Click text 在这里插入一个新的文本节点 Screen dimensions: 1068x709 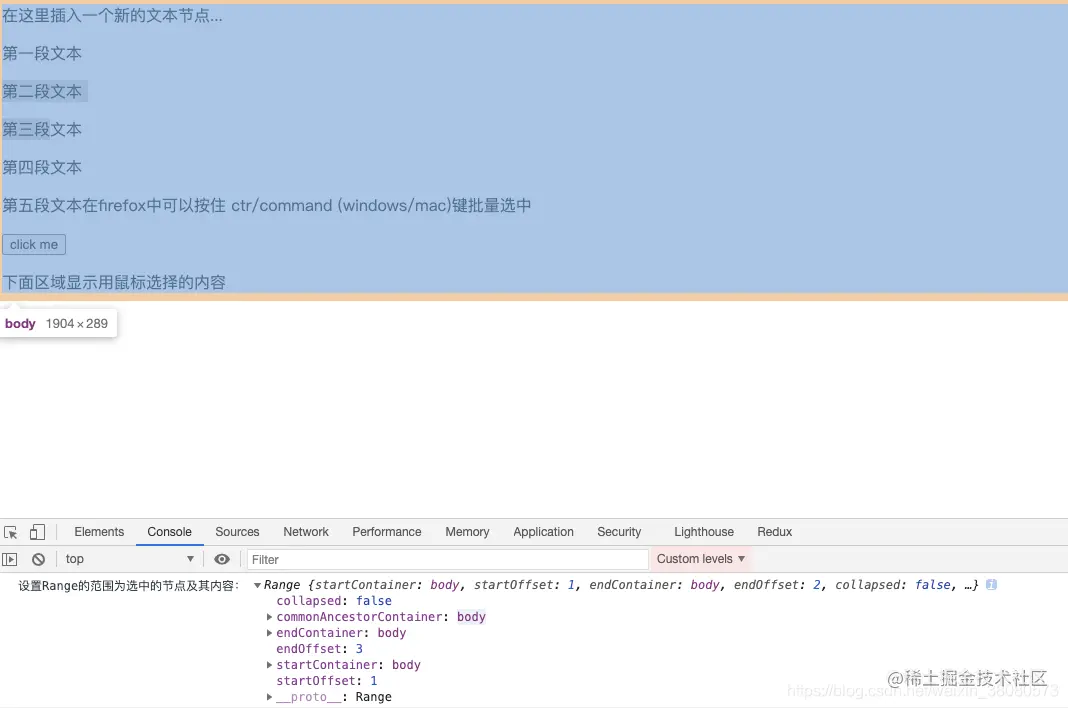(112, 16)
